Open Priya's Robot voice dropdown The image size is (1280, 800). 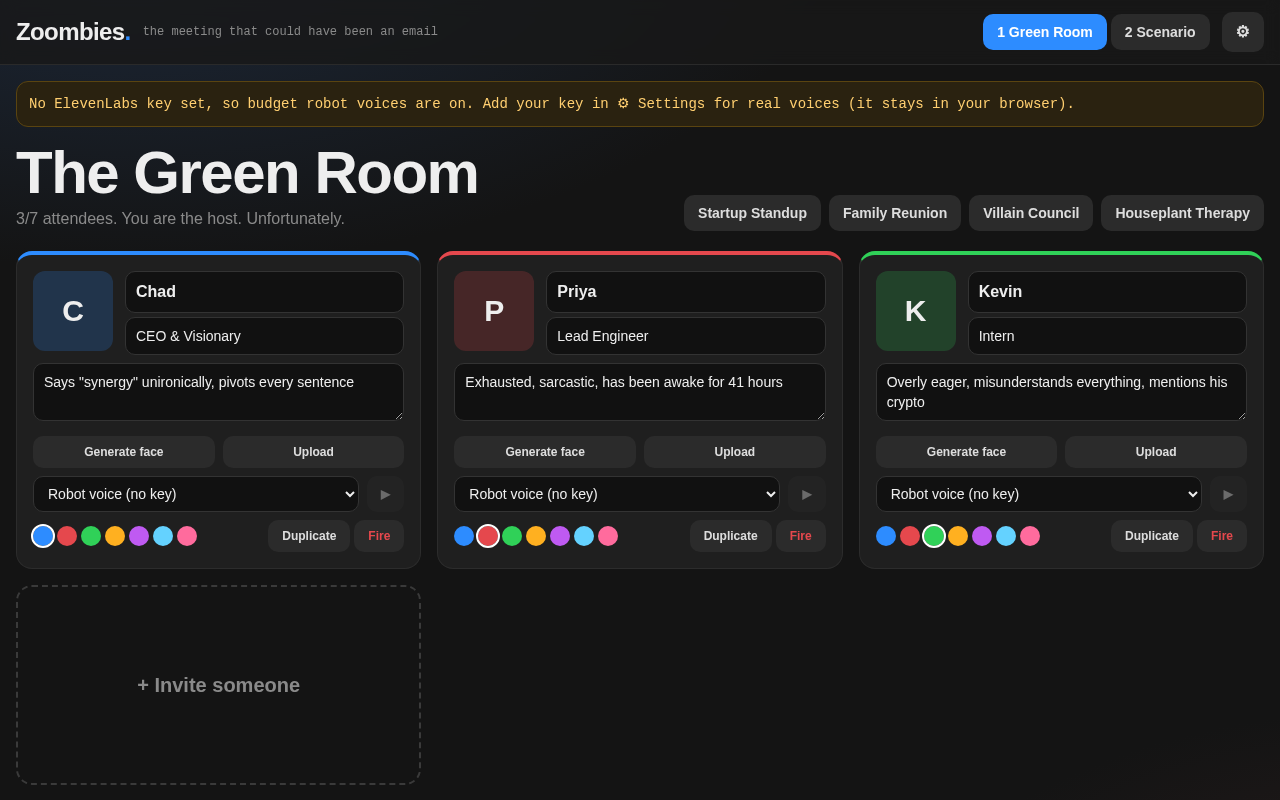[x=617, y=494]
